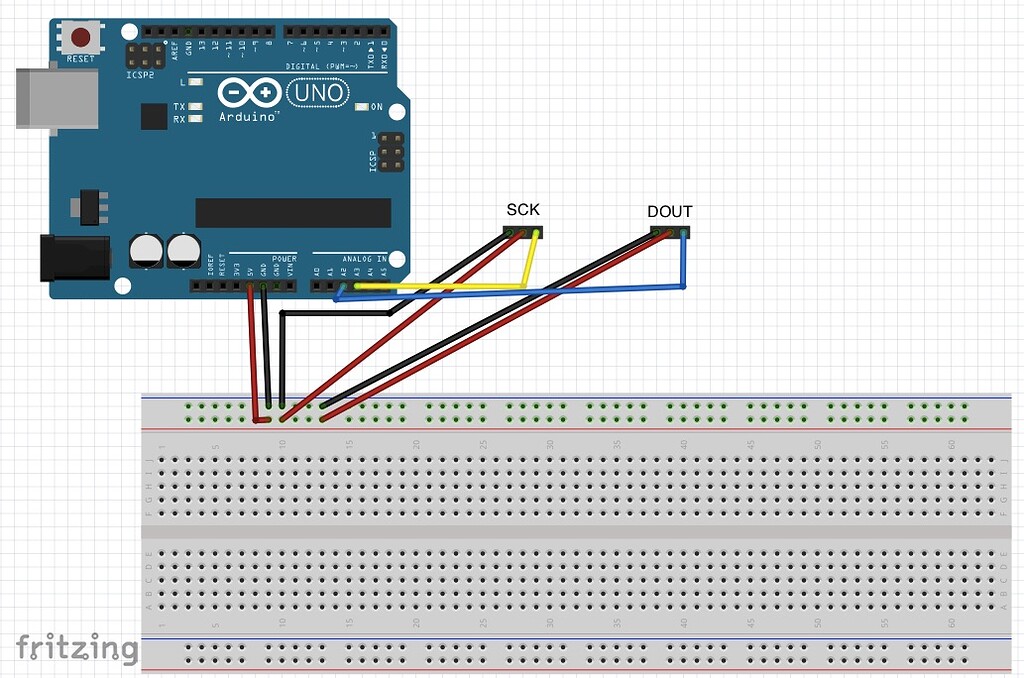Select digital pin 13 on the Arduino
Image resolution: width=1024 pixels, height=678 pixels.
click(201, 31)
